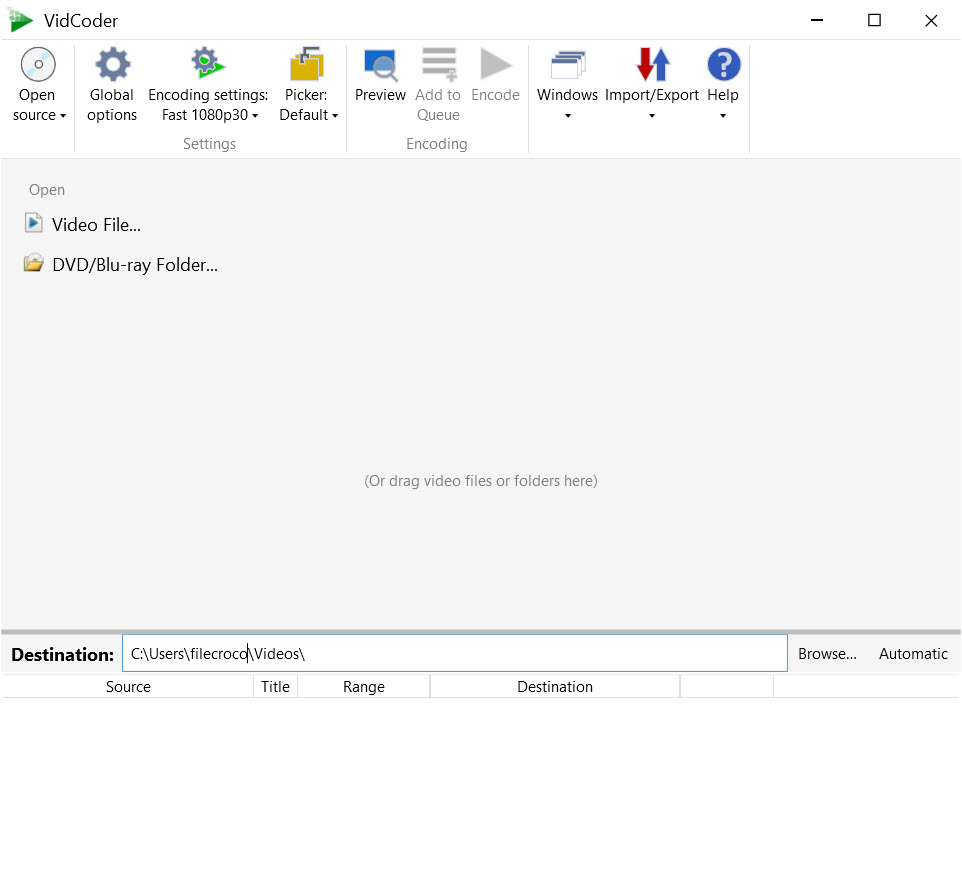Sort by the Source column header
Screen dimensions: 962x871
click(128, 687)
